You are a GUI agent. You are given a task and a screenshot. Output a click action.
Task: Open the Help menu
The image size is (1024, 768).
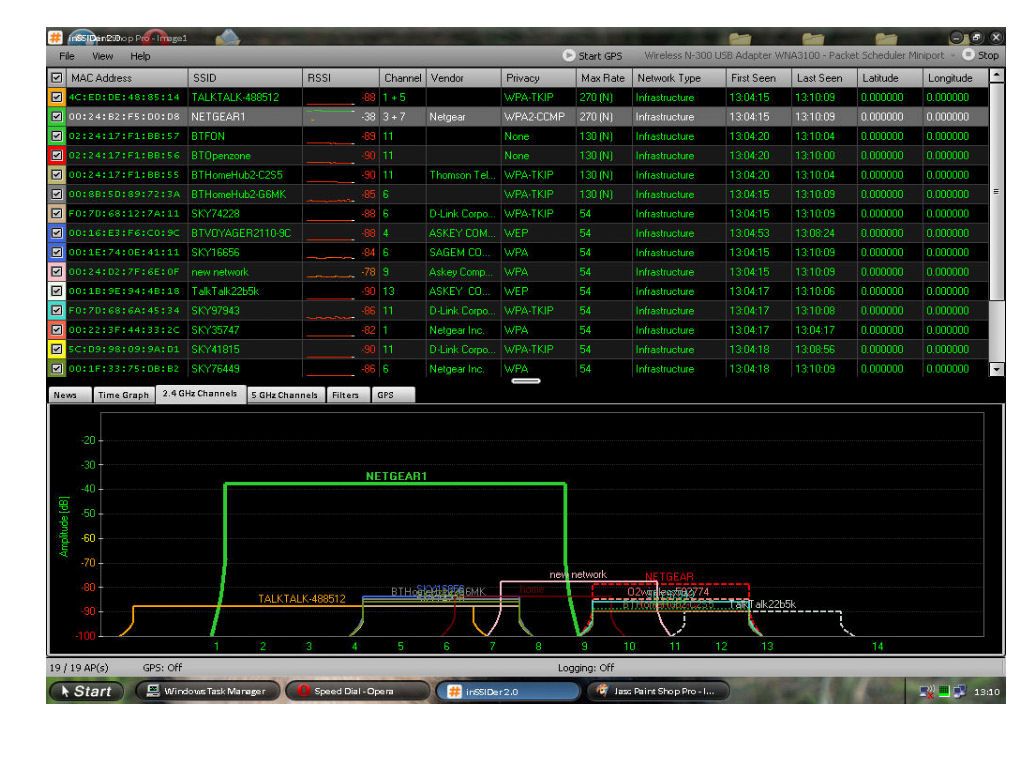coord(140,56)
